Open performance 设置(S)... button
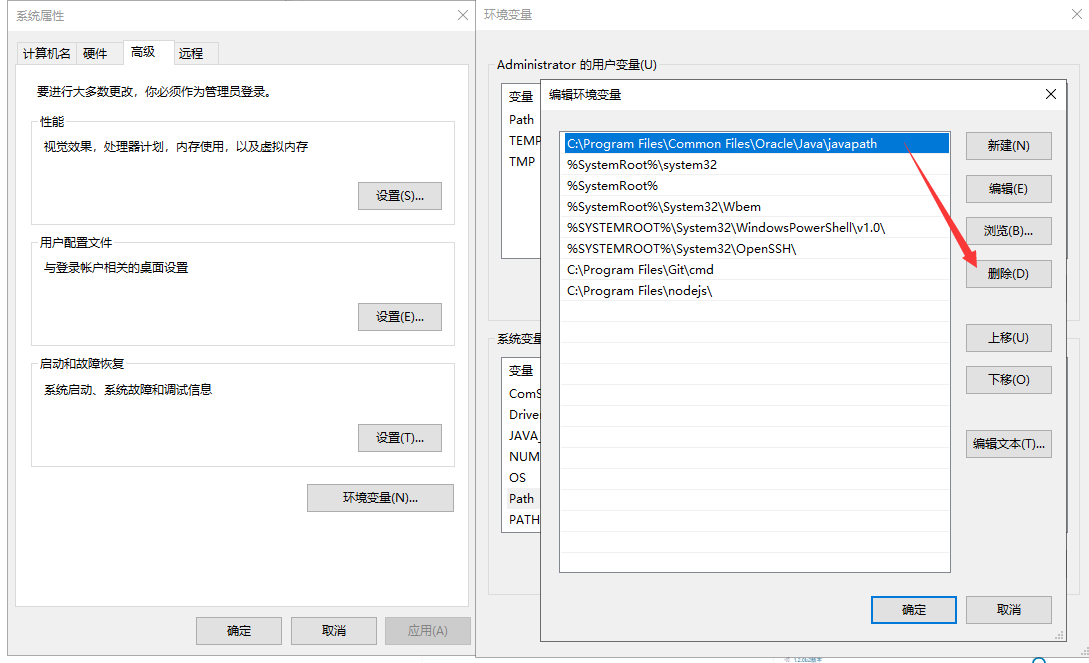 tap(399, 196)
